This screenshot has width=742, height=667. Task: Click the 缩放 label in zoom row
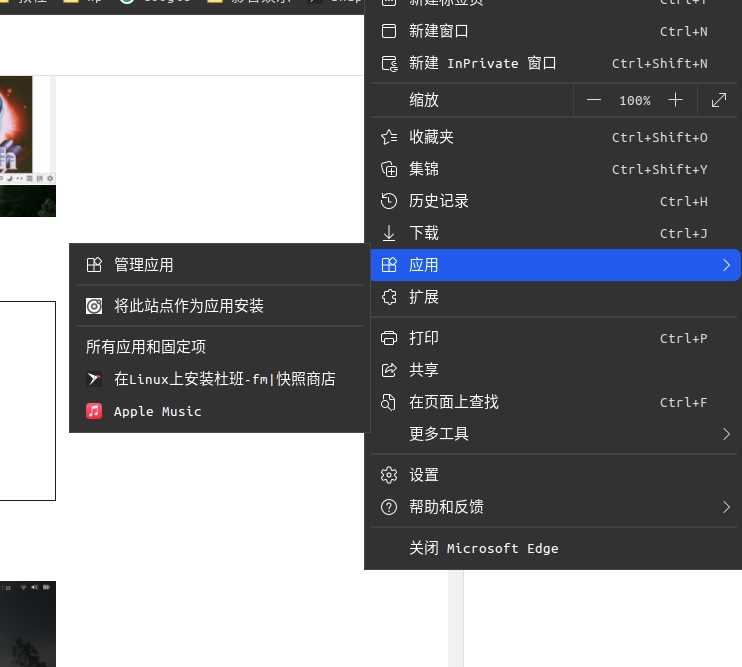[x=424, y=100]
